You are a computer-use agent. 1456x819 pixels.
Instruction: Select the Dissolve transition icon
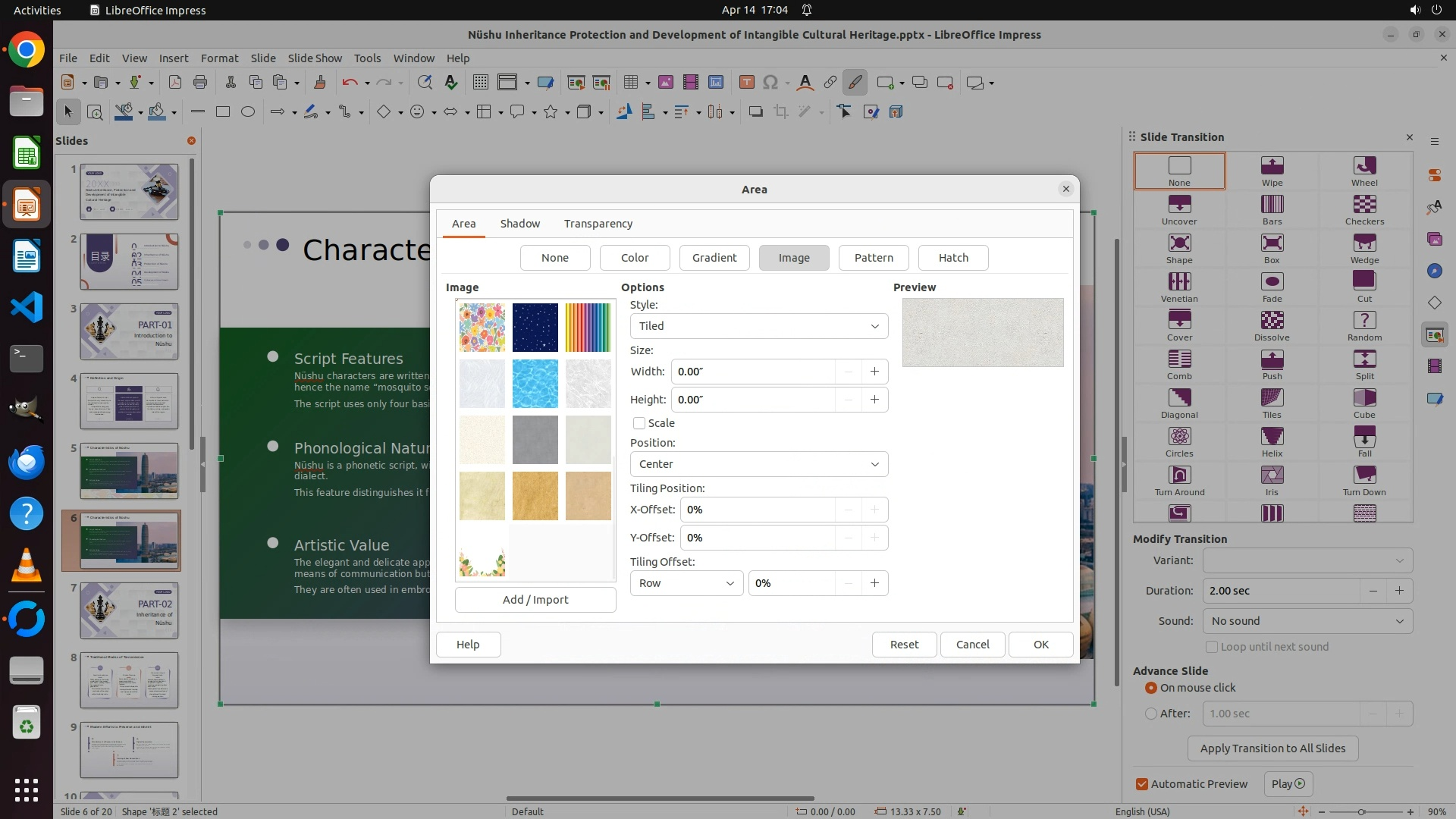(x=1272, y=321)
